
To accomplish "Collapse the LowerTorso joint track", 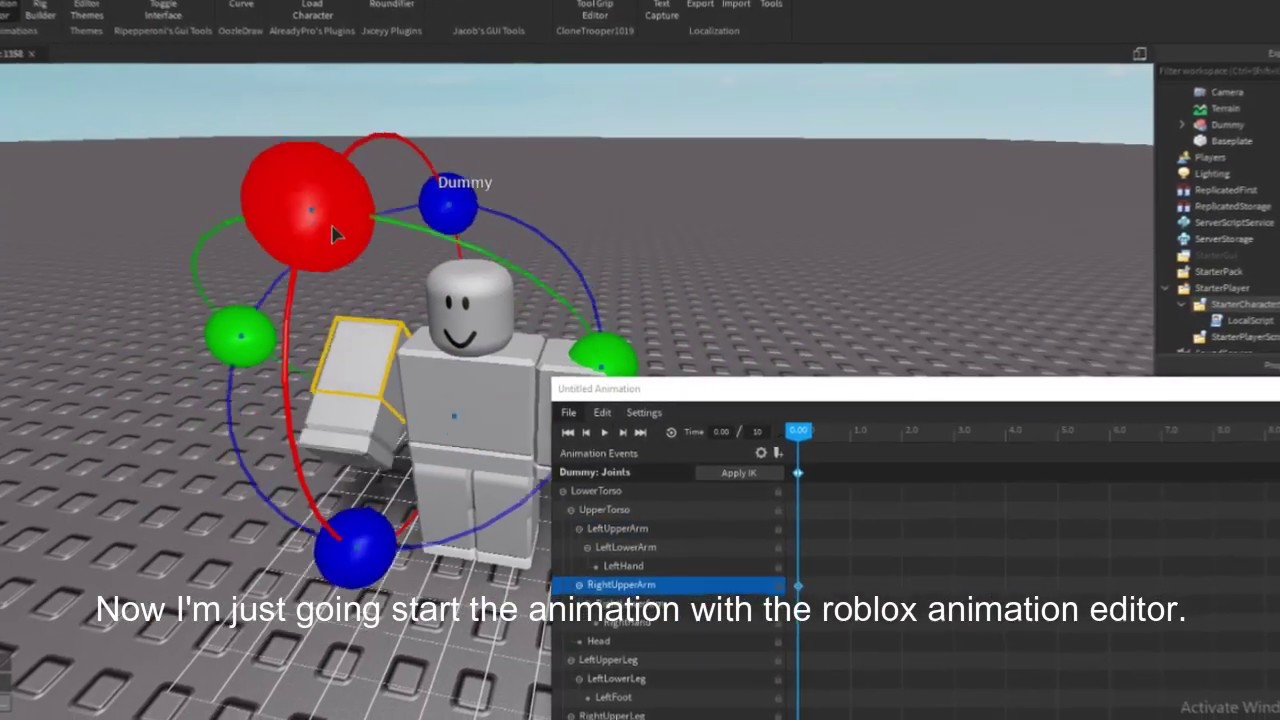I will coord(563,491).
